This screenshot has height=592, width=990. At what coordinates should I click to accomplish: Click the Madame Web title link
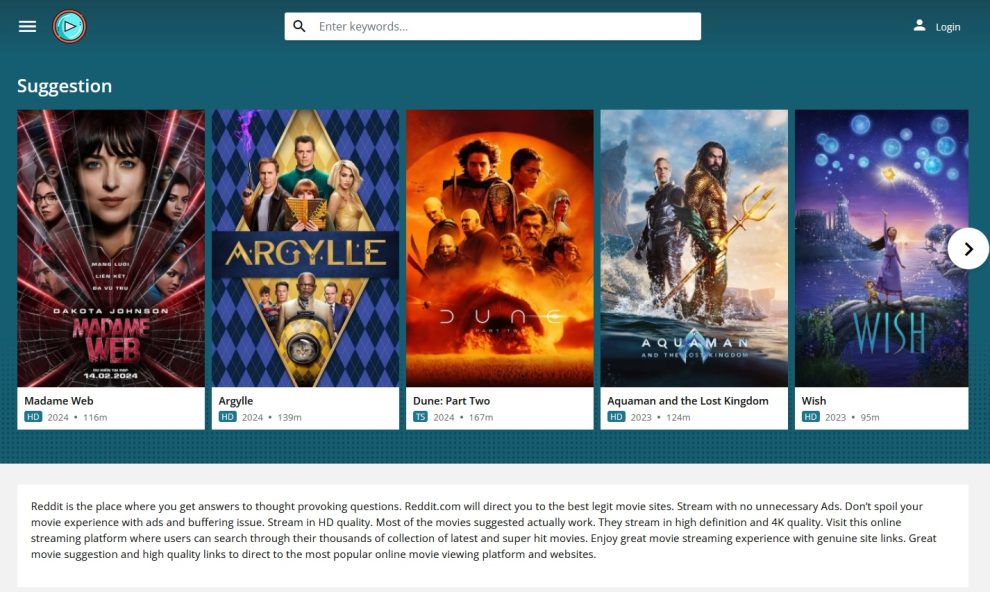point(59,401)
